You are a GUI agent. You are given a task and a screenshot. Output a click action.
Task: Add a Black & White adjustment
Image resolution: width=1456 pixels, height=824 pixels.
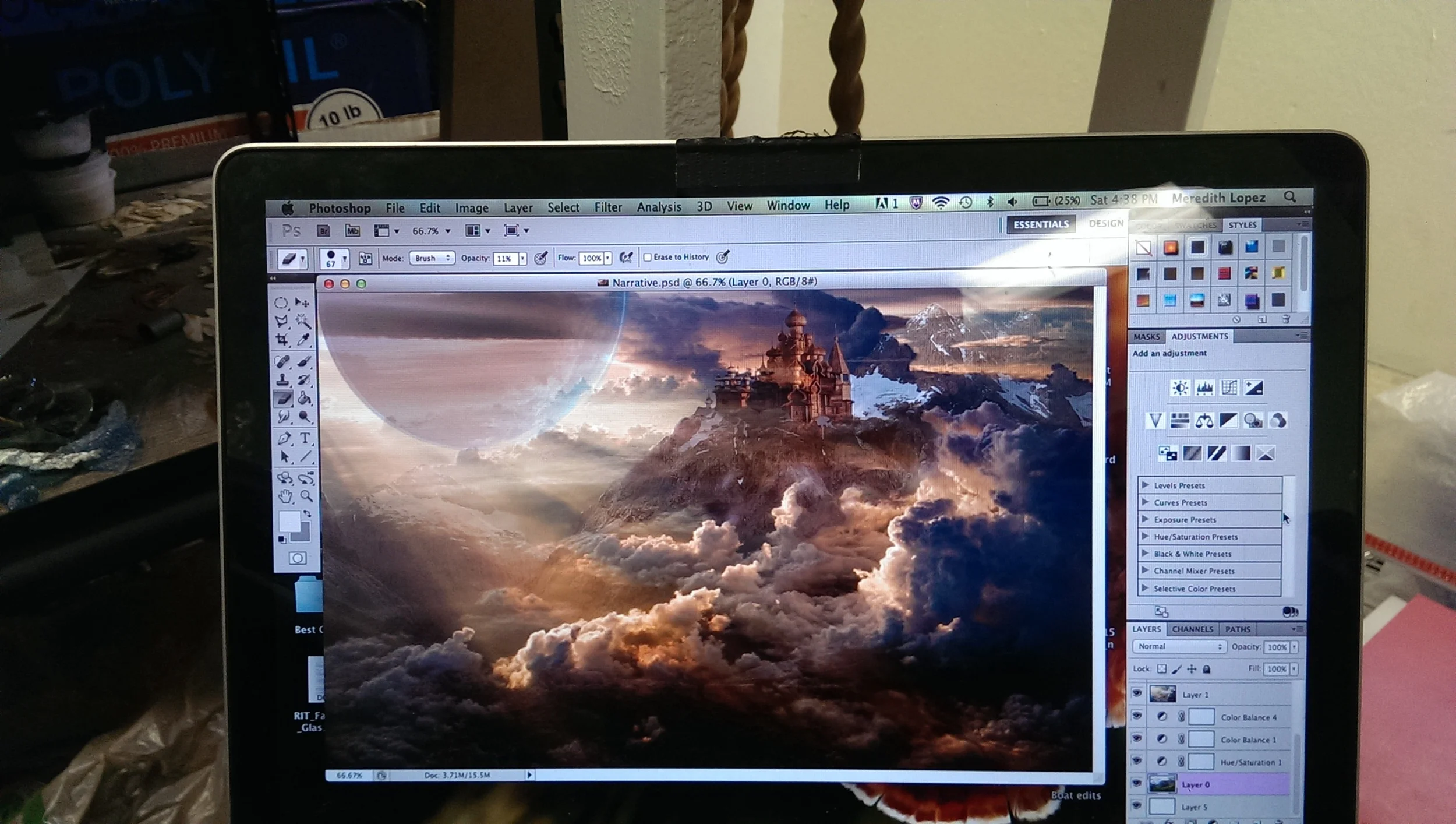pos(1229,420)
